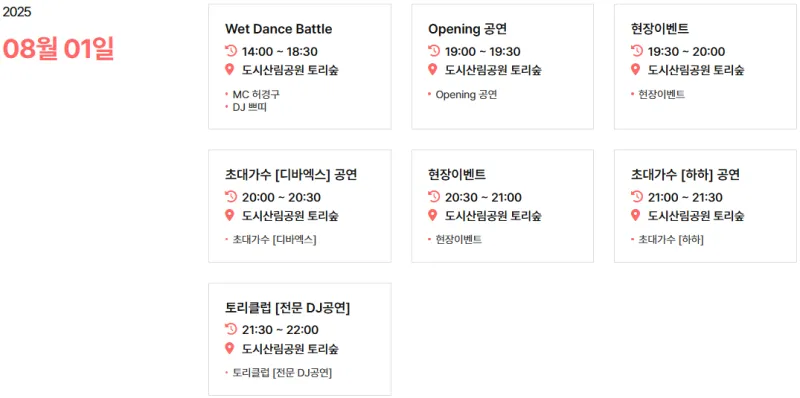The image size is (800, 398).
Task: Click the clock icon next to 19:30 ~ 20:00
Action: (636, 51)
